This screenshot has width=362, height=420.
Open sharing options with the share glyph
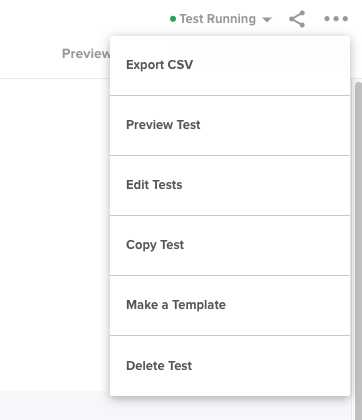coord(297,19)
